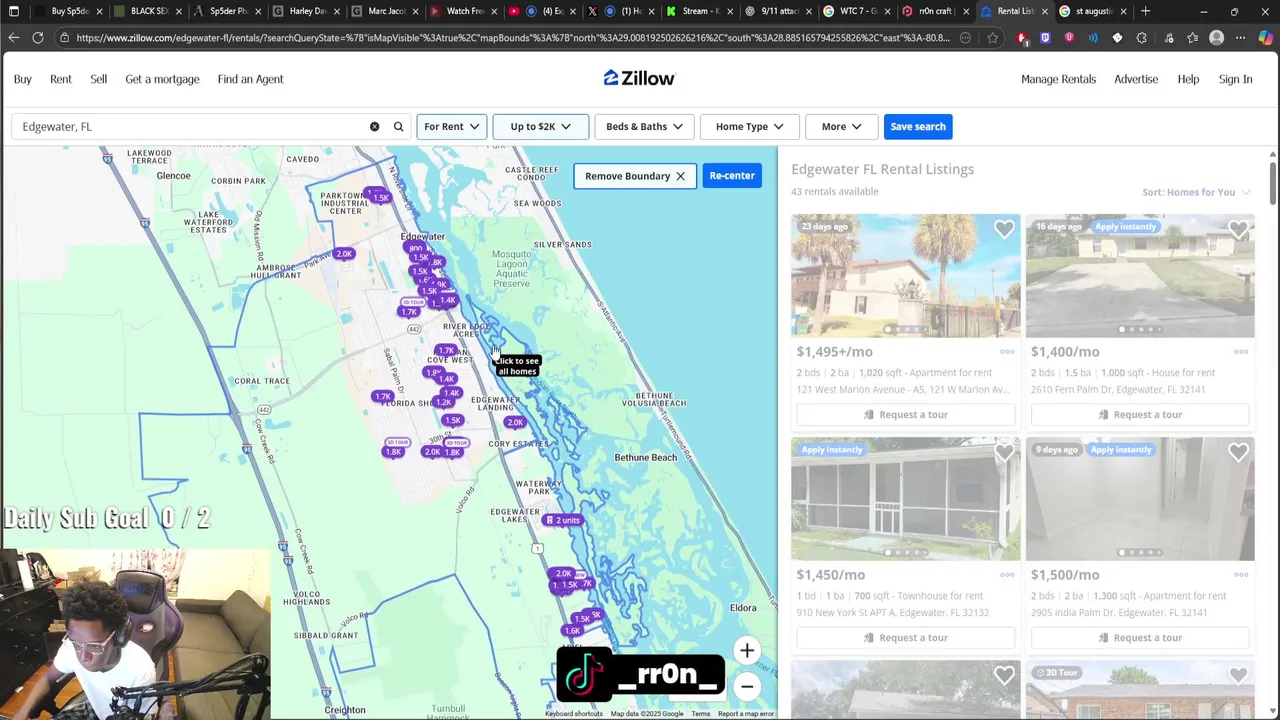Screen dimensions: 1280x720
Task: Click Report a map error link
Action: (746, 714)
